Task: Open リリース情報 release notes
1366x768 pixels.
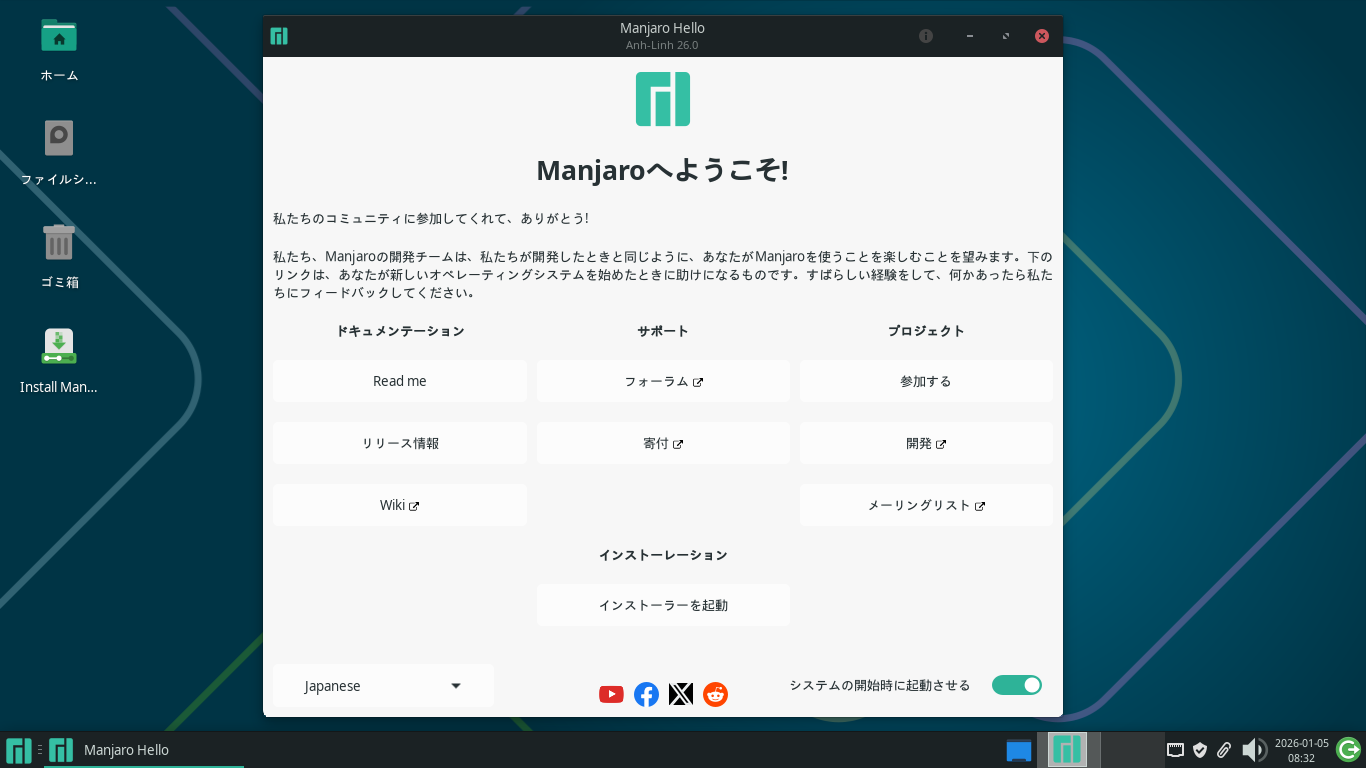Action: coord(400,443)
